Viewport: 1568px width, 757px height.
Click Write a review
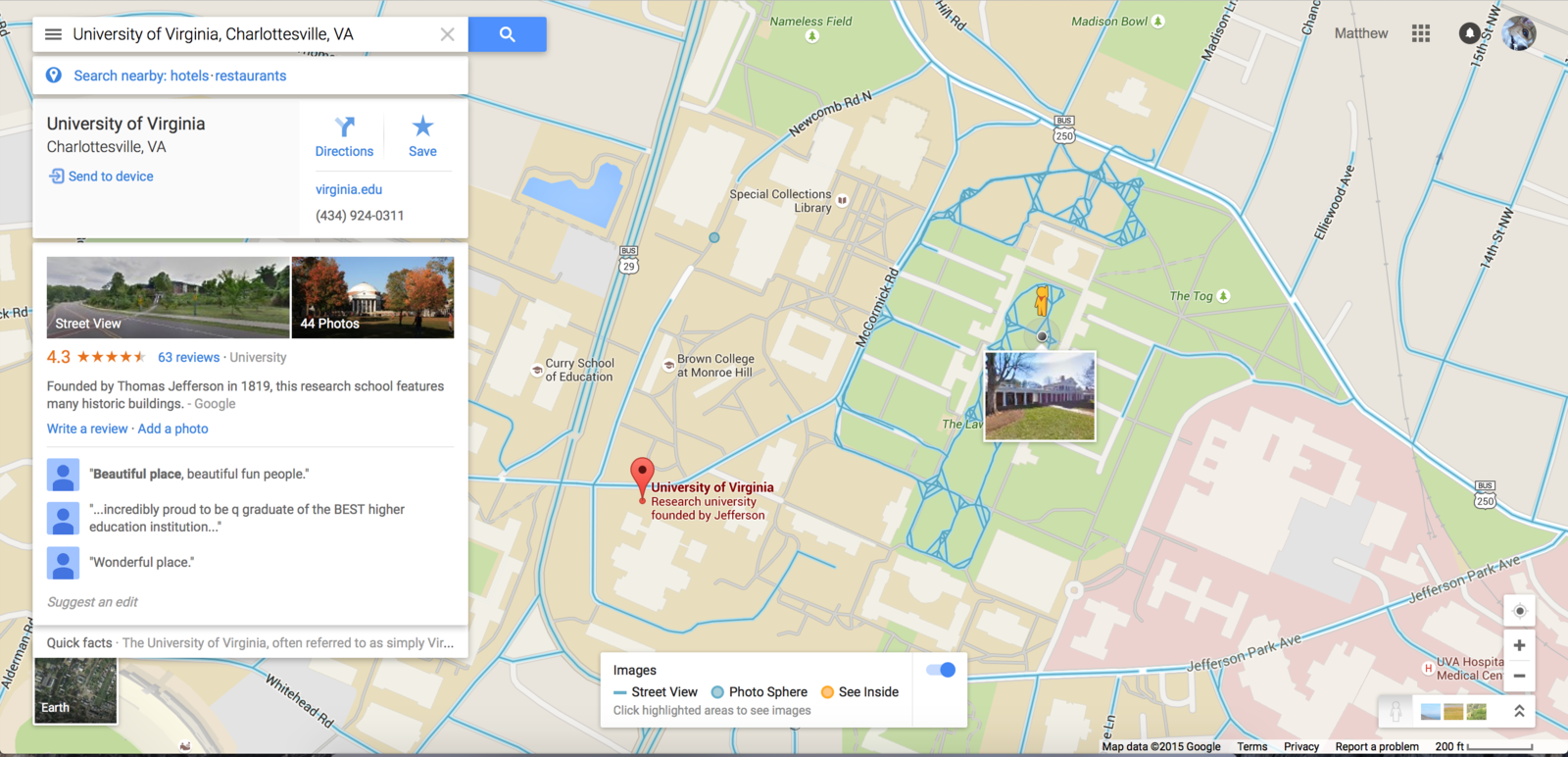click(x=87, y=429)
